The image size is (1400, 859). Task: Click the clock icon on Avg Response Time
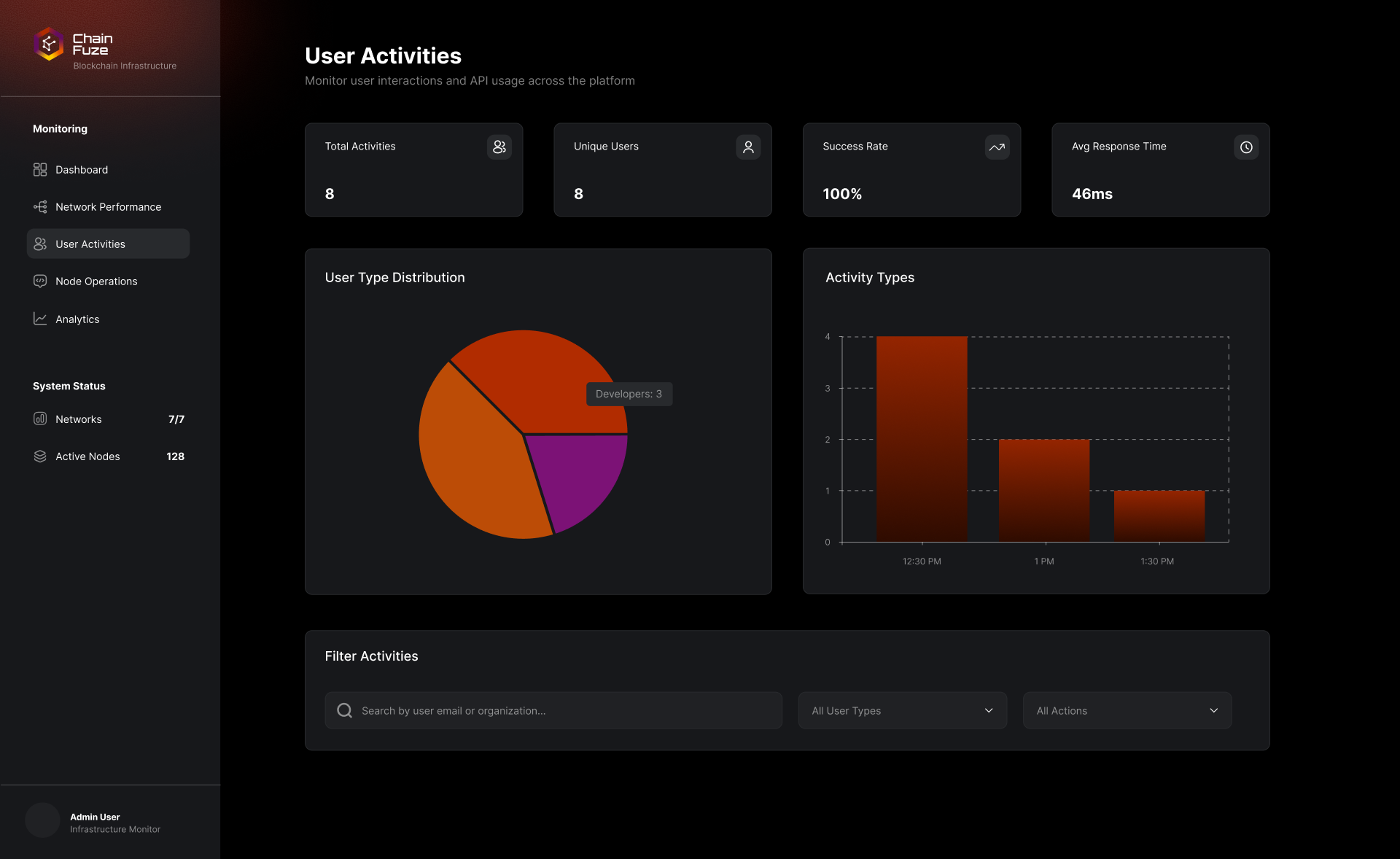[x=1246, y=147]
